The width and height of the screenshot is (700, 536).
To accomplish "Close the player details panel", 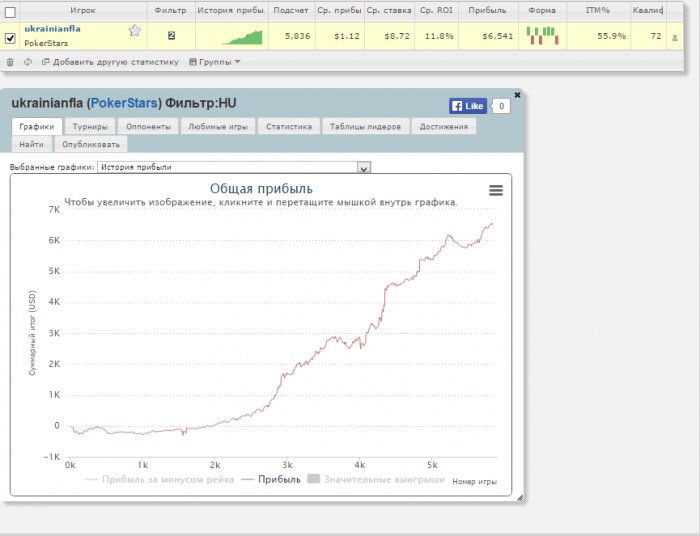I will coord(517,95).
